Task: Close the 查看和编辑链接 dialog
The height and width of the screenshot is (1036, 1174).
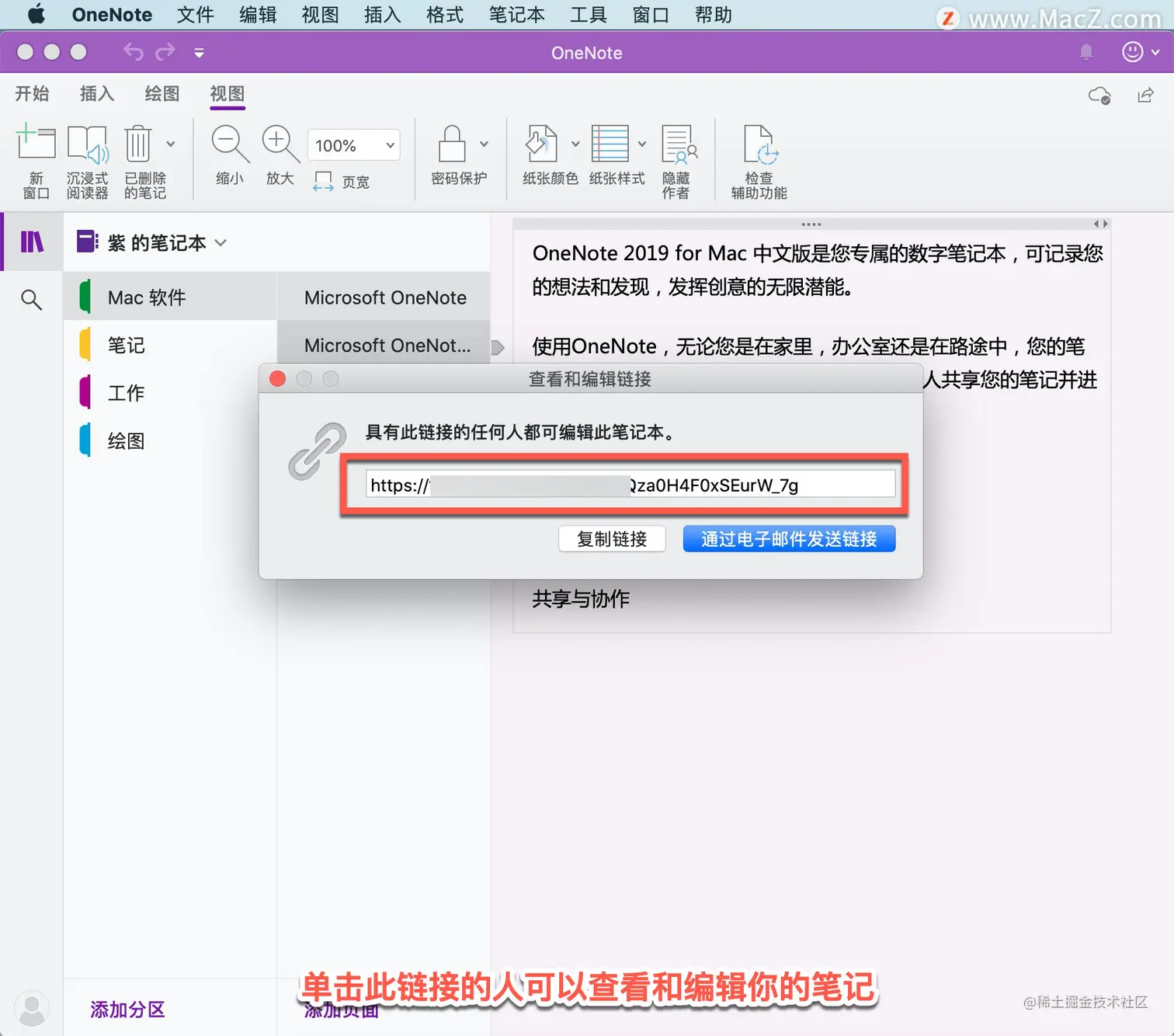Action: coord(277,378)
